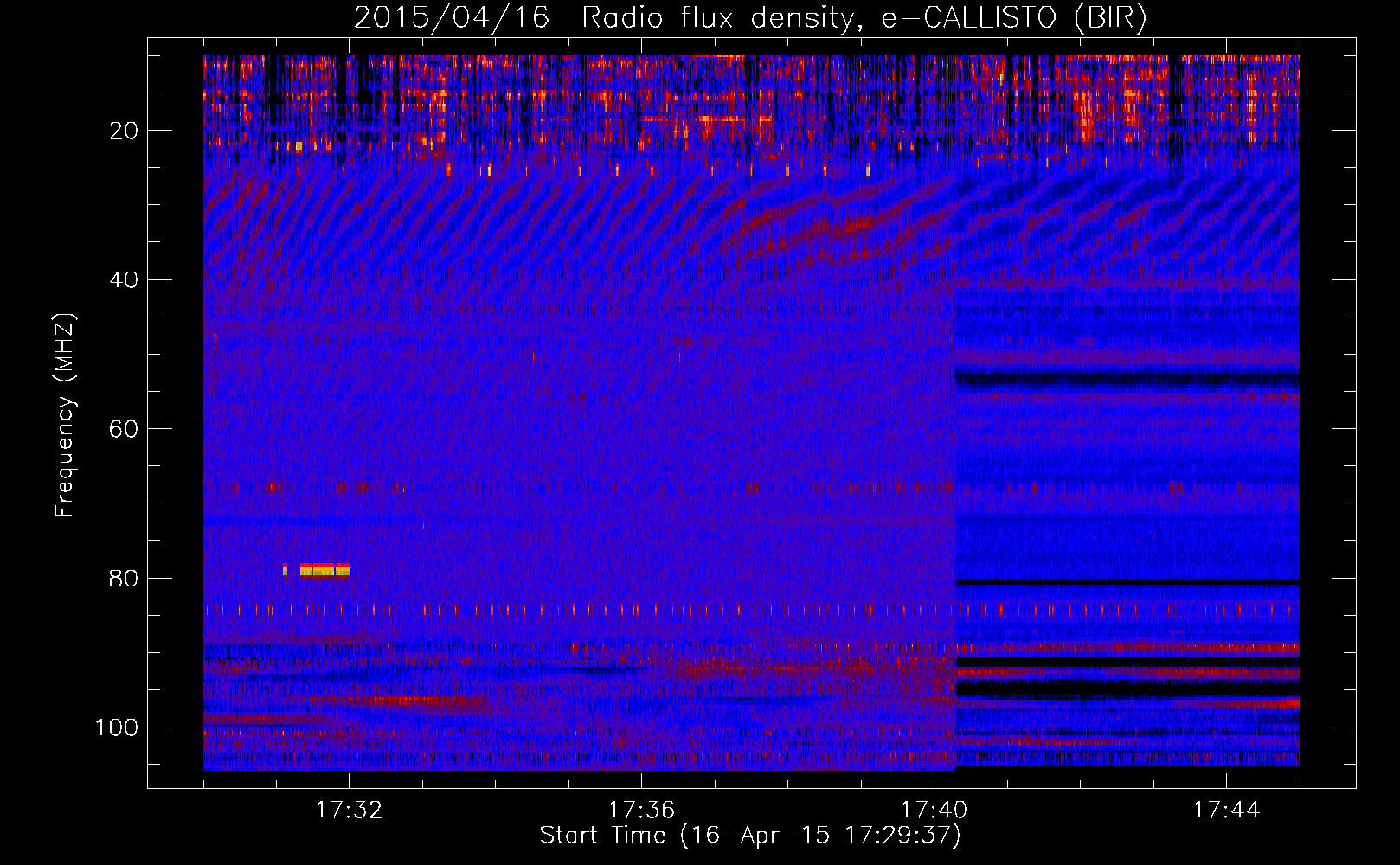
Task: Click the plot title "Radio flux density, e-CALLISTO (BIR)"
Action: (x=864, y=18)
